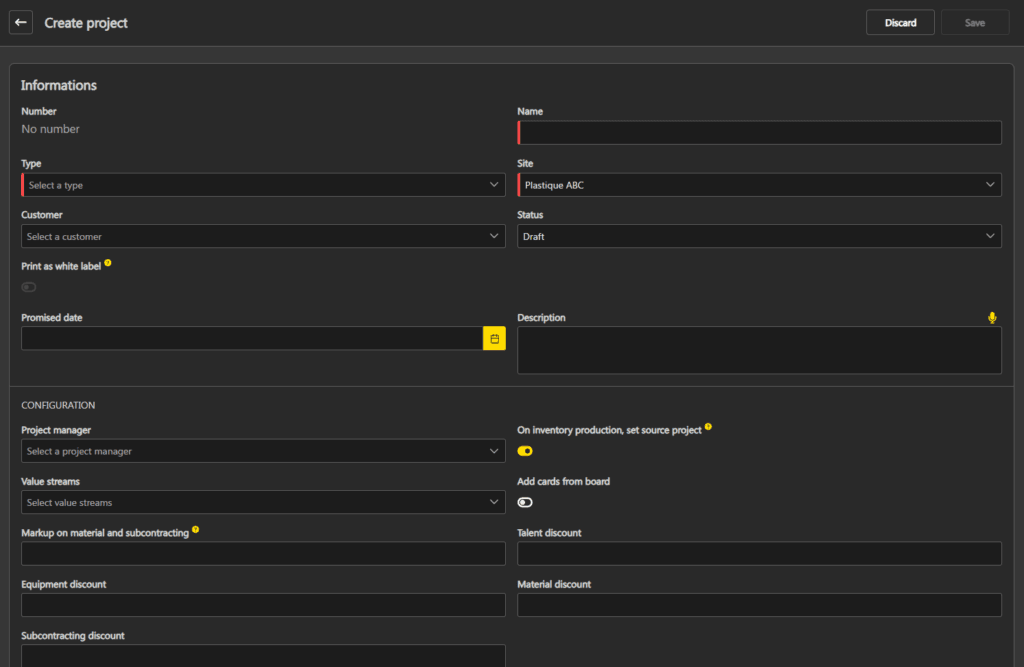
Task: Click the Description microphone icon
Action: pos(992,318)
